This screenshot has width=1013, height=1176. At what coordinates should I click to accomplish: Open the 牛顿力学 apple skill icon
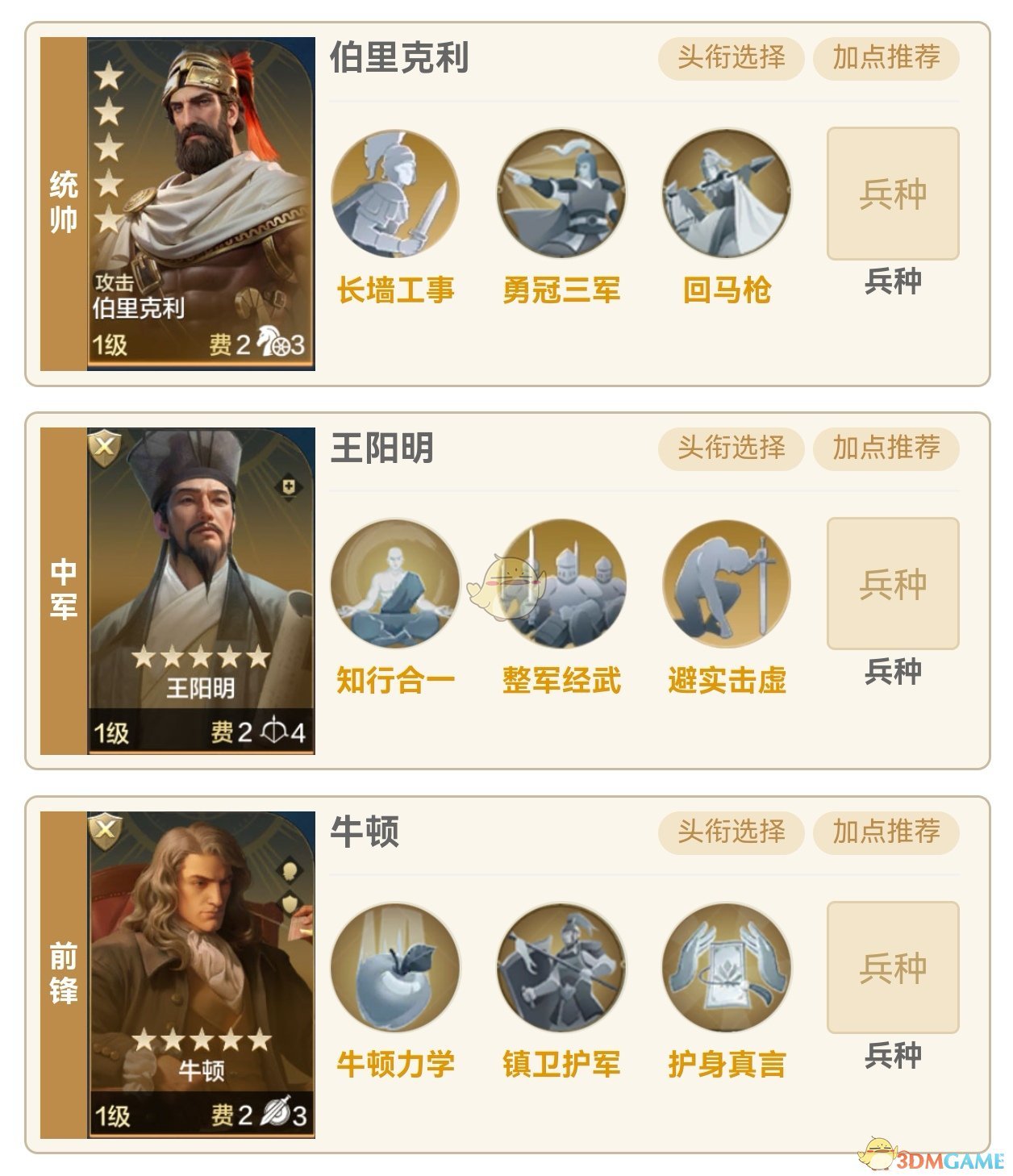click(395, 968)
